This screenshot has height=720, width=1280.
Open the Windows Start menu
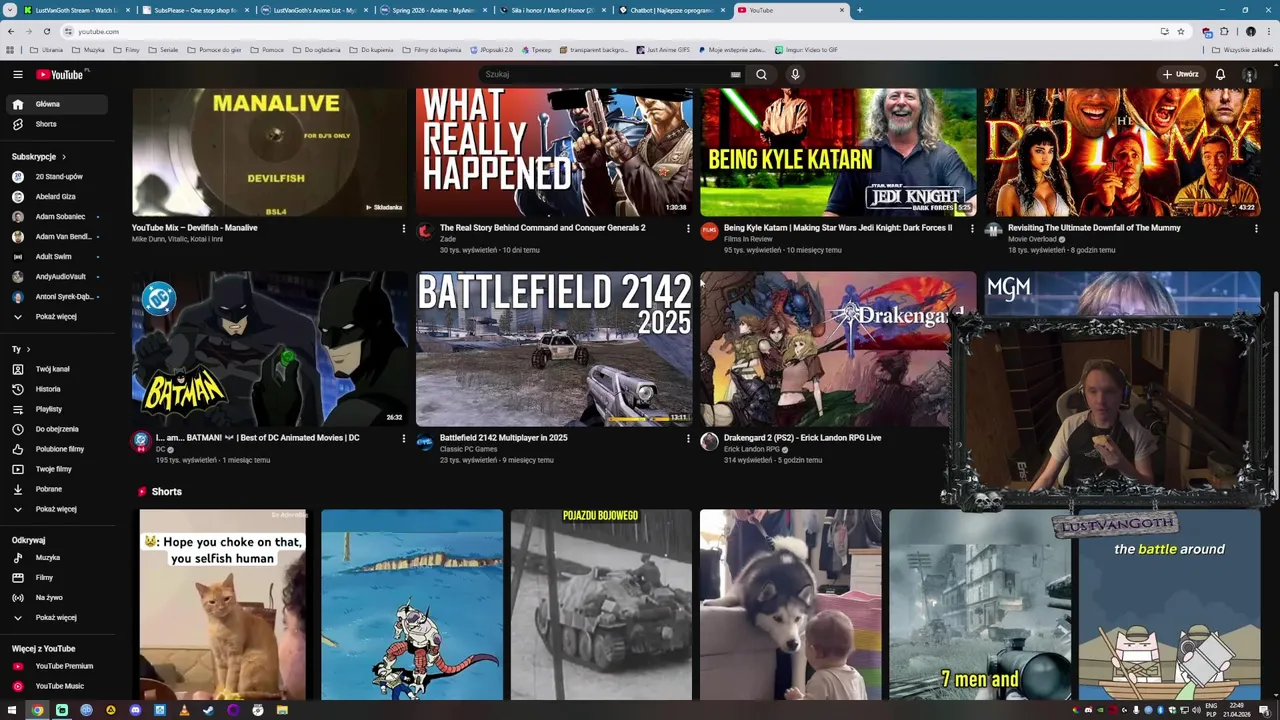[13, 710]
